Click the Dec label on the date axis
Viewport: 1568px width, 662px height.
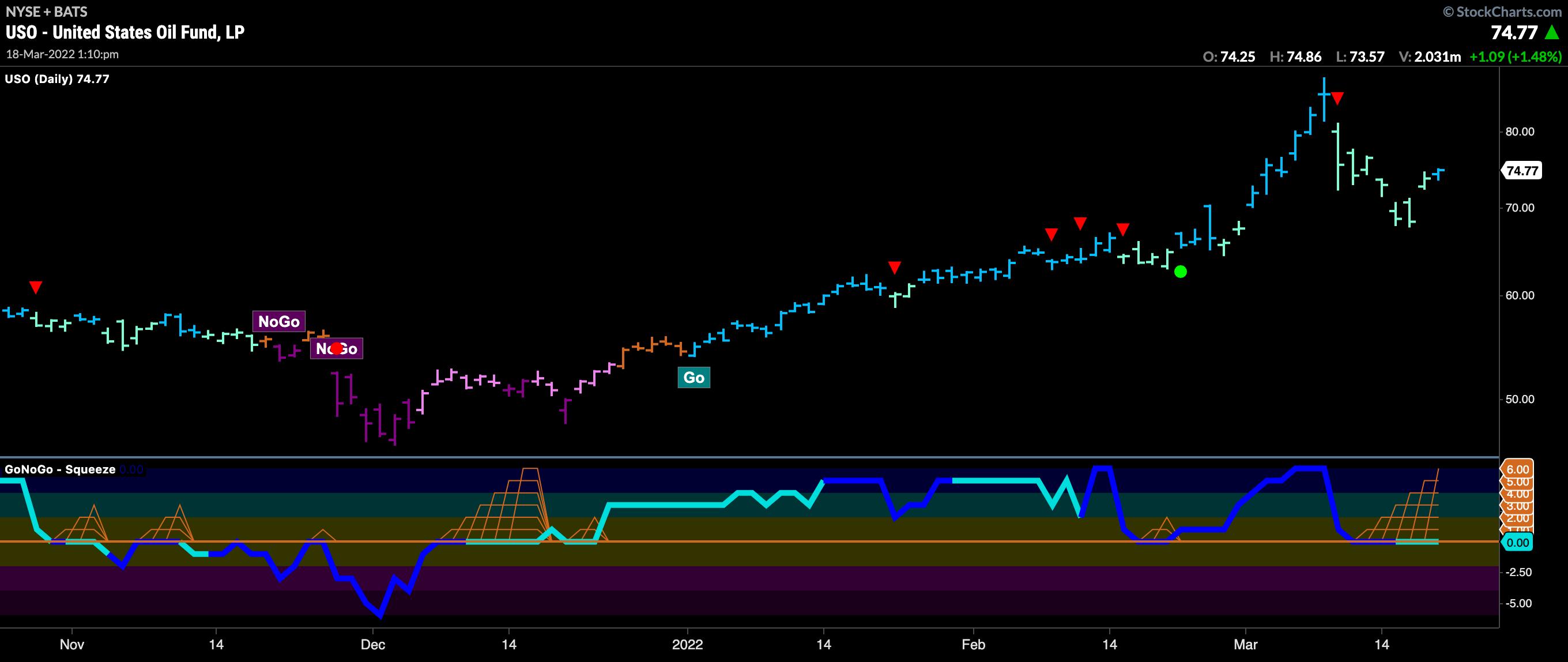(x=372, y=645)
